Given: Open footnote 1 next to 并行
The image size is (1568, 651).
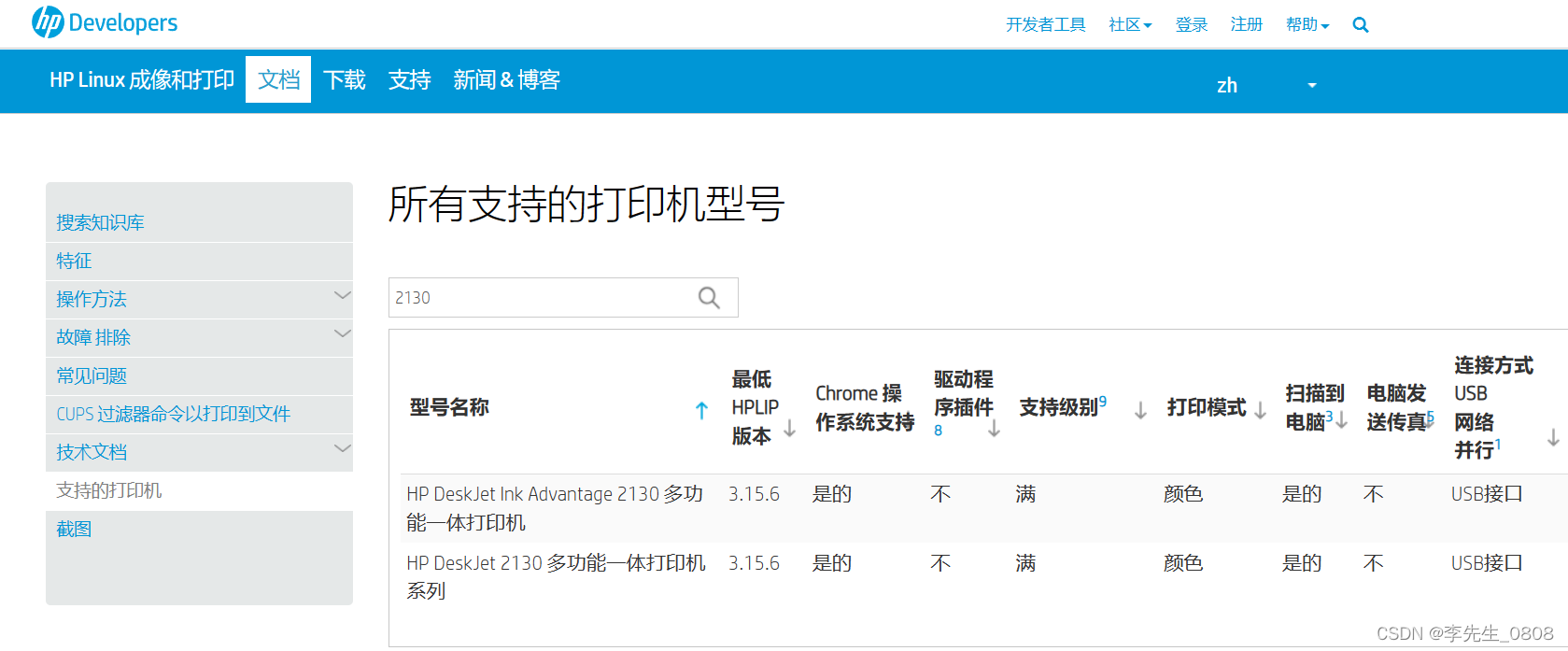Looking at the screenshot, I should coord(1498,444).
